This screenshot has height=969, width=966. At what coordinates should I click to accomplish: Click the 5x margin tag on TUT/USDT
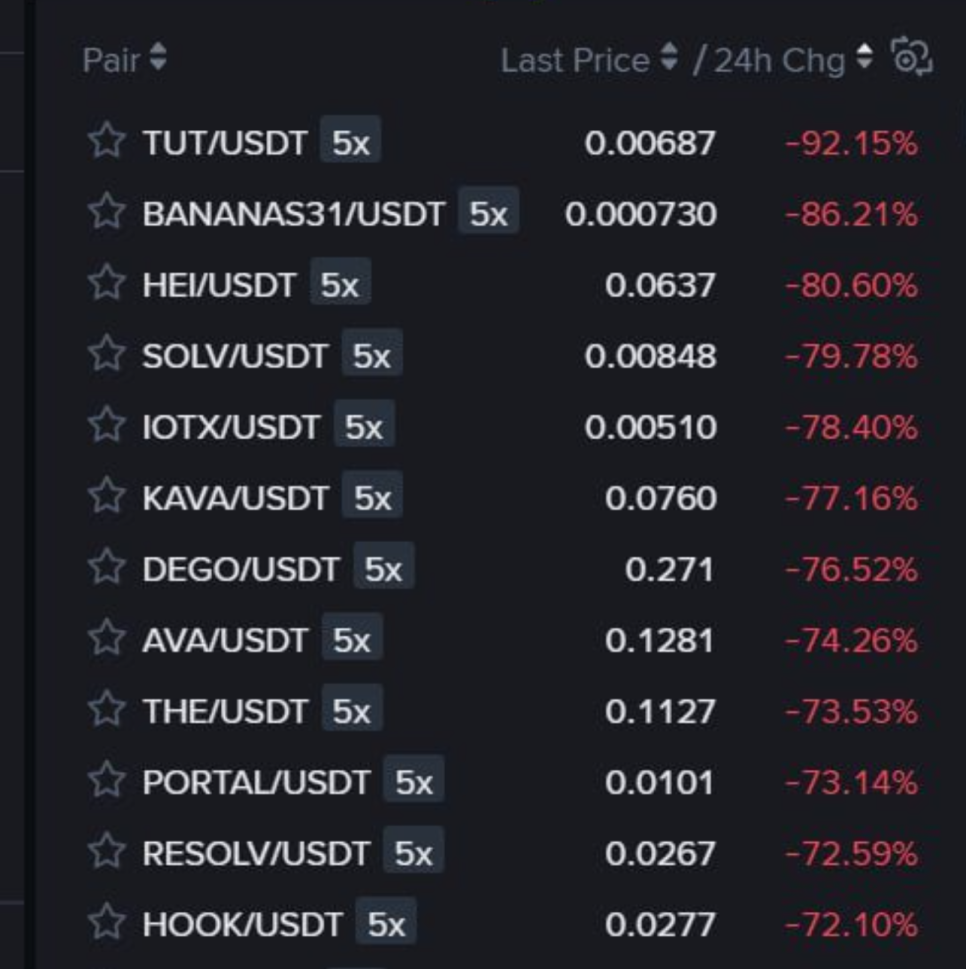[x=351, y=143]
